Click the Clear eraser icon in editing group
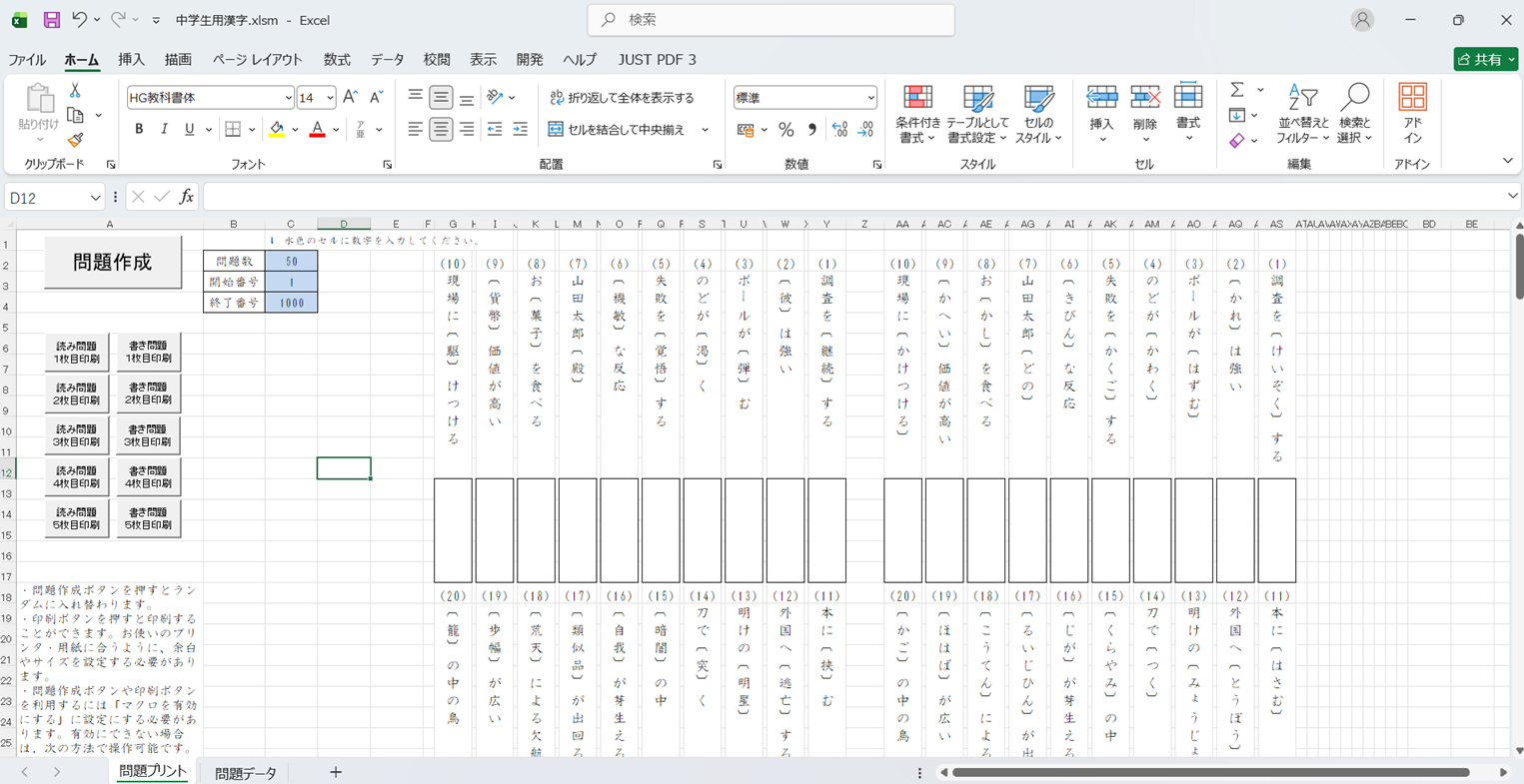Image resolution: width=1524 pixels, height=784 pixels. point(1237,141)
